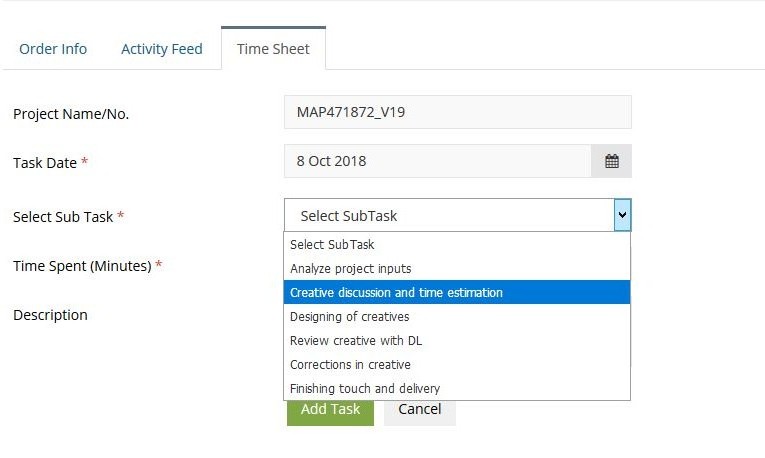Screen dimensions: 765x458
Task: Click the Description field label
Action: coord(50,315)
